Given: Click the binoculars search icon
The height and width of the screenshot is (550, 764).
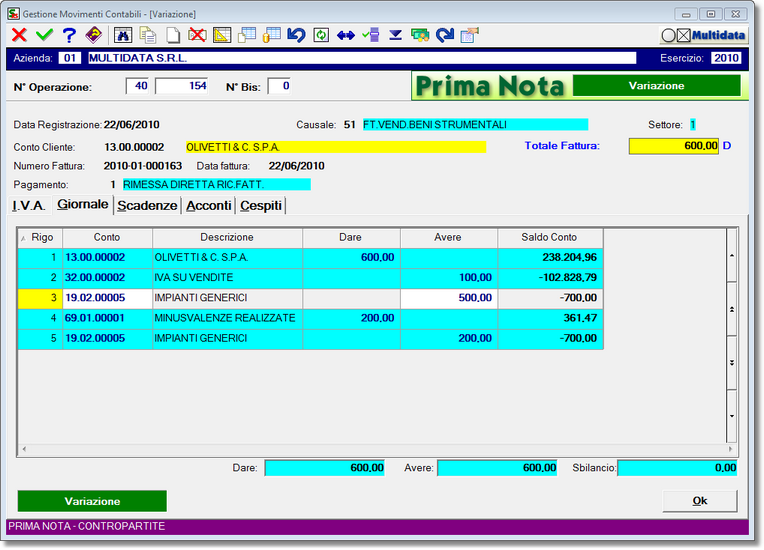Looking at the screenshot, I should click(x=123, y=35).
